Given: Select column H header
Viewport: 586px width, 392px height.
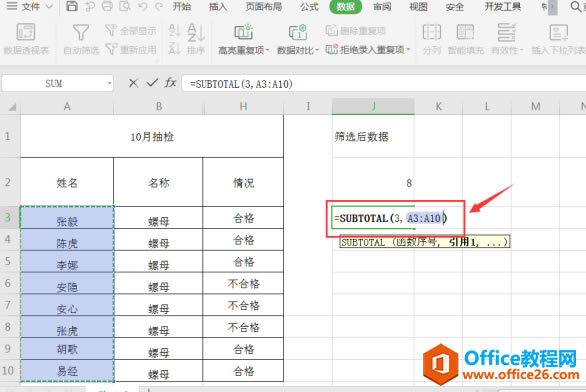Looking at the screenshot, I should [x=244, y=107].
